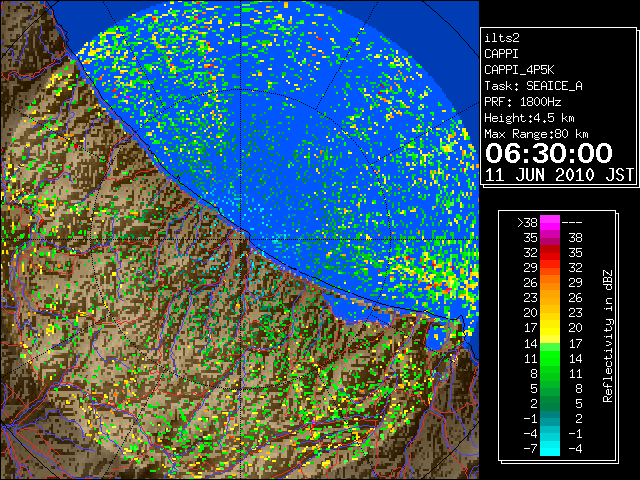
Task: Click the '-7' legend label
Action: pos(530,449)
